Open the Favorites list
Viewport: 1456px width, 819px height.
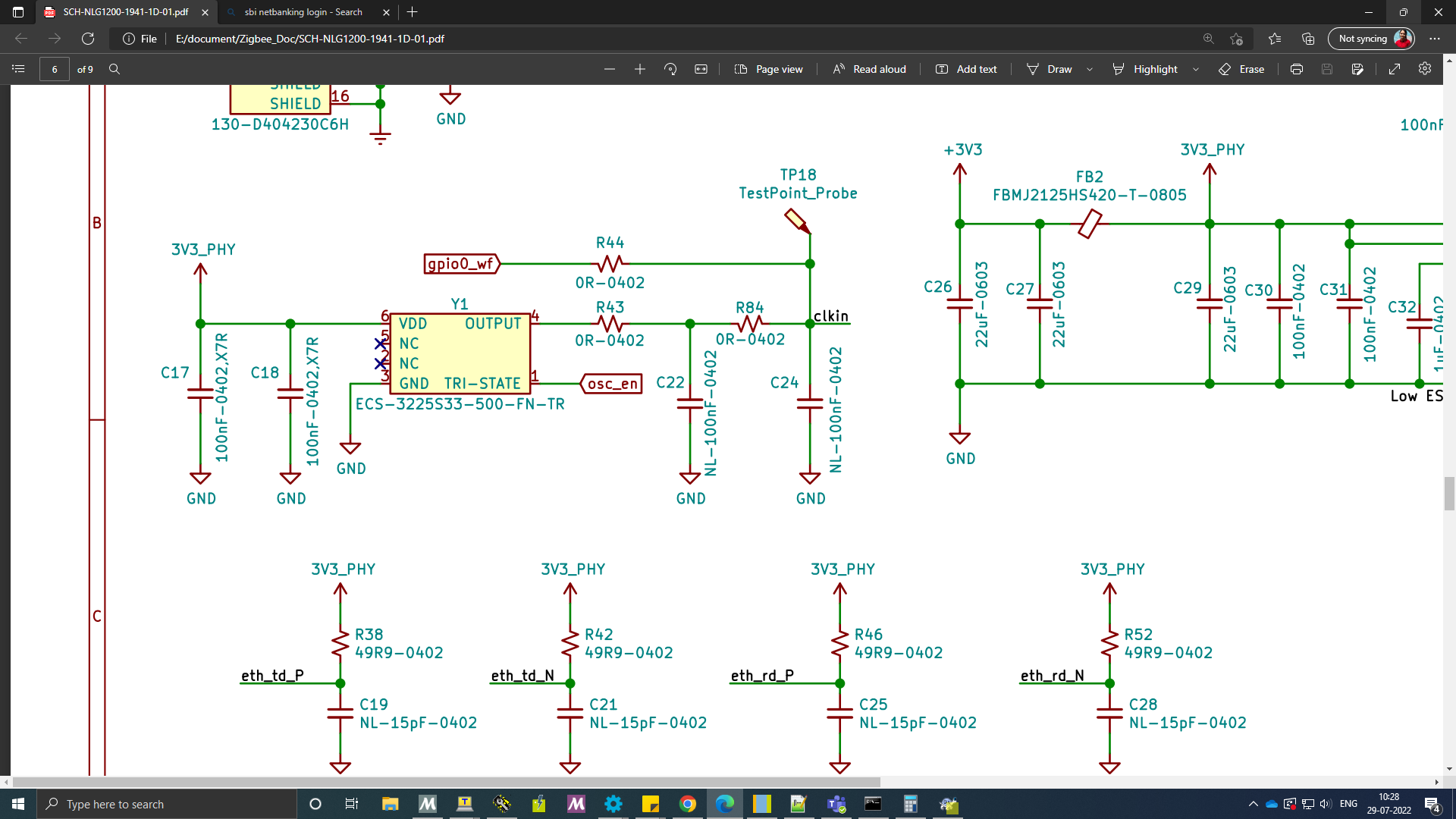(x=1275, y=39)
